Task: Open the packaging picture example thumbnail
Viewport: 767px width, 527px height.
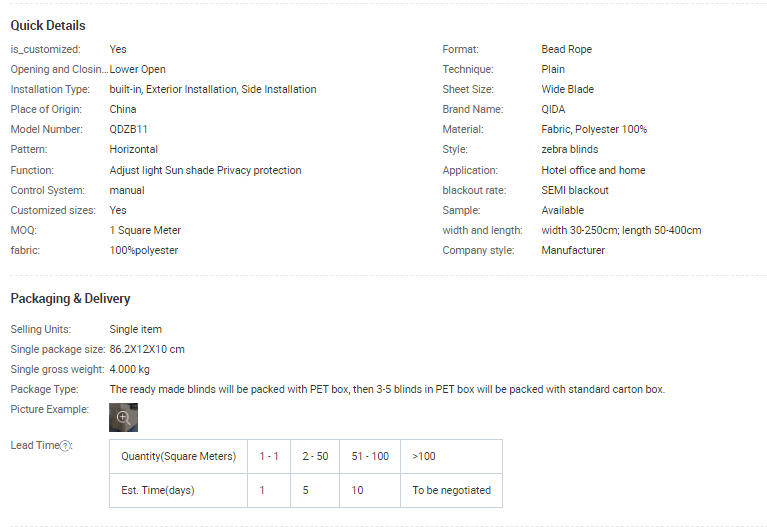Action: tap(123, 417)
